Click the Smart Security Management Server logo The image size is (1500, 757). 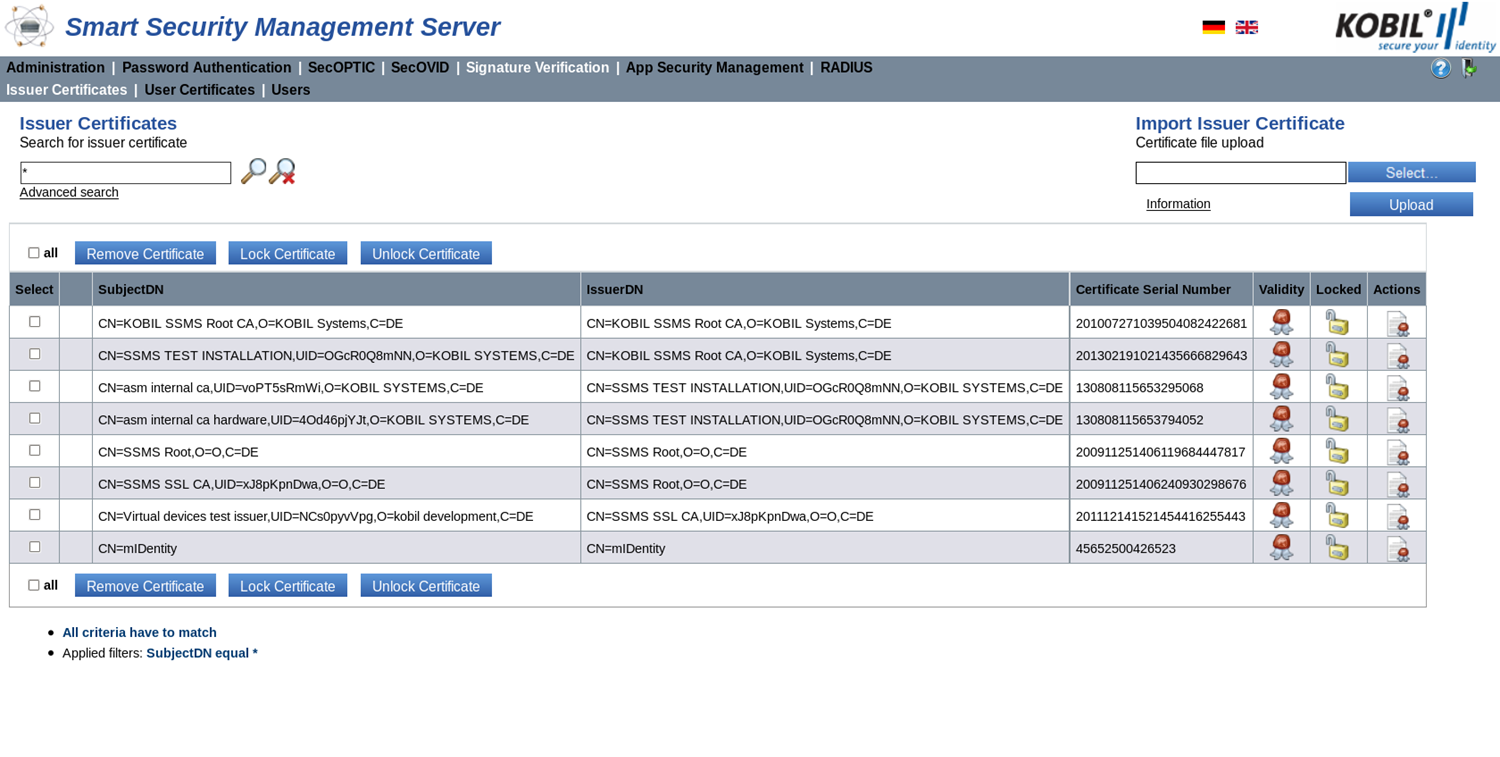tap(29, 27)
